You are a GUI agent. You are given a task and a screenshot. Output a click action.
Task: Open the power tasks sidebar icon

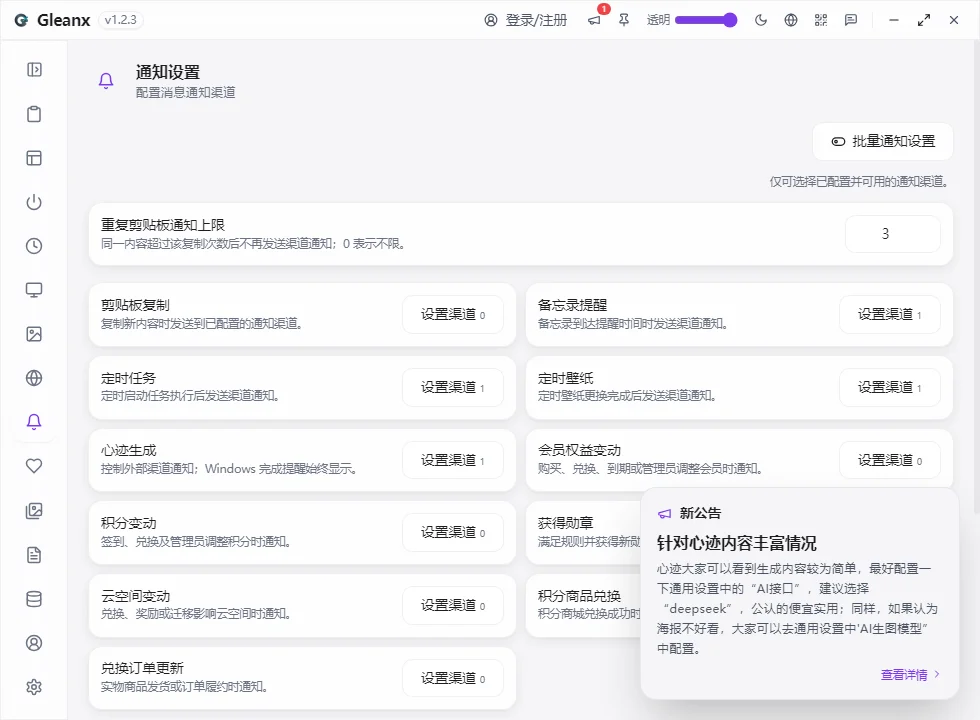(x=34, y=202)
